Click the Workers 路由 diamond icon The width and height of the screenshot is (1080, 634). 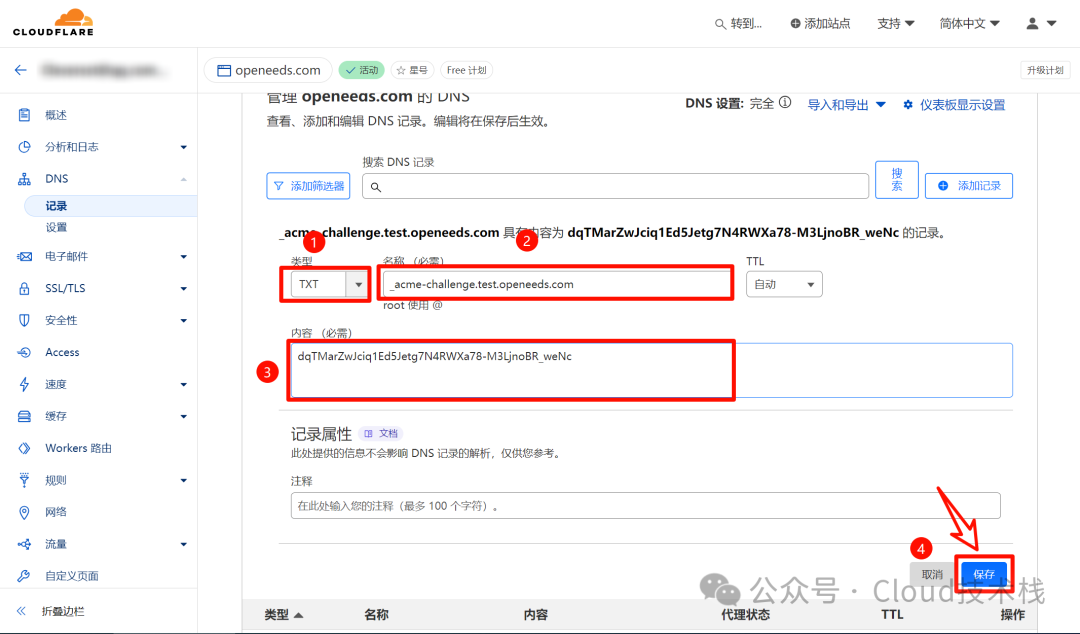click(24, 448)
